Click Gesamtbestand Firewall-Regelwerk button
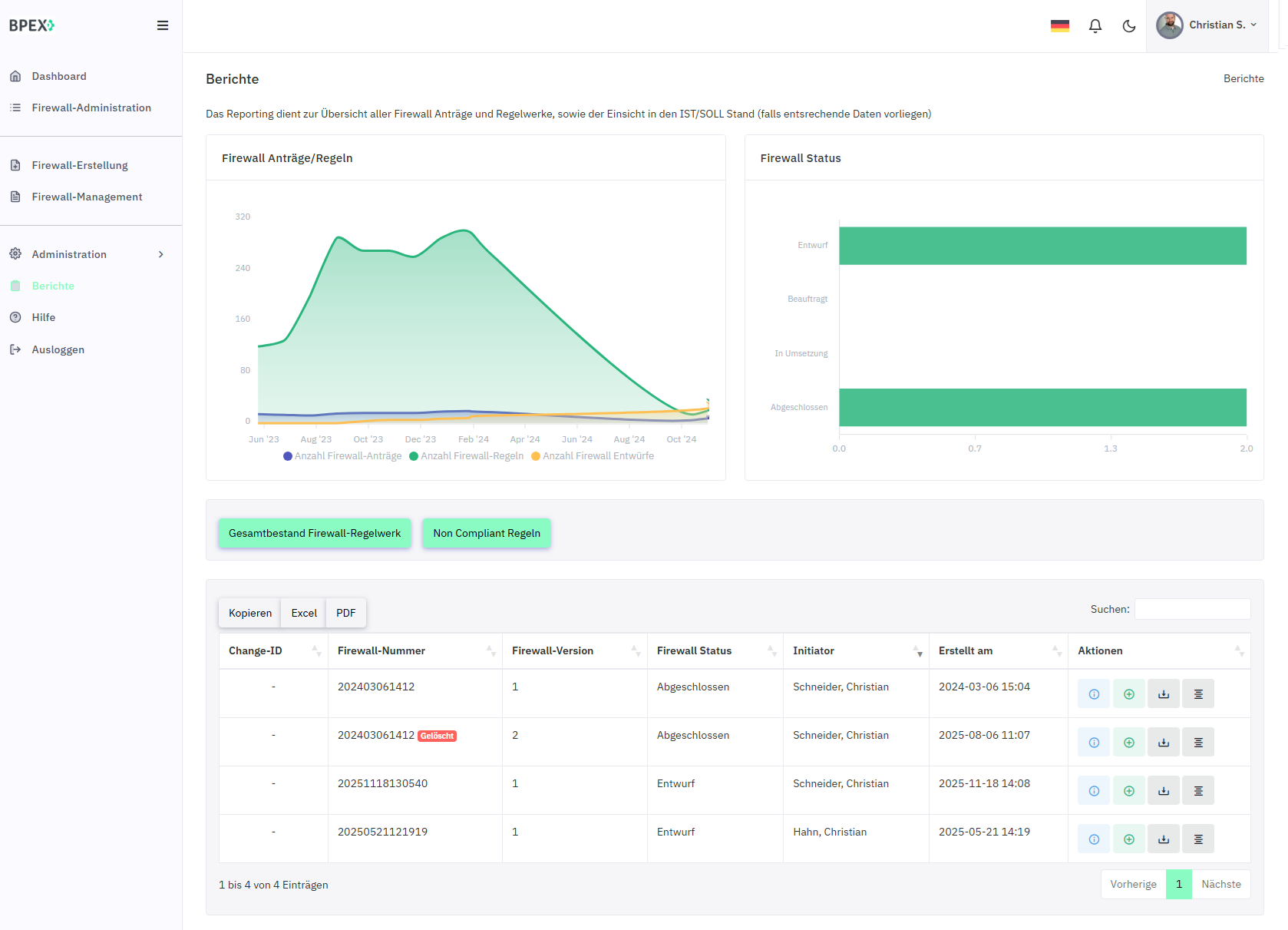 [315, 534]
